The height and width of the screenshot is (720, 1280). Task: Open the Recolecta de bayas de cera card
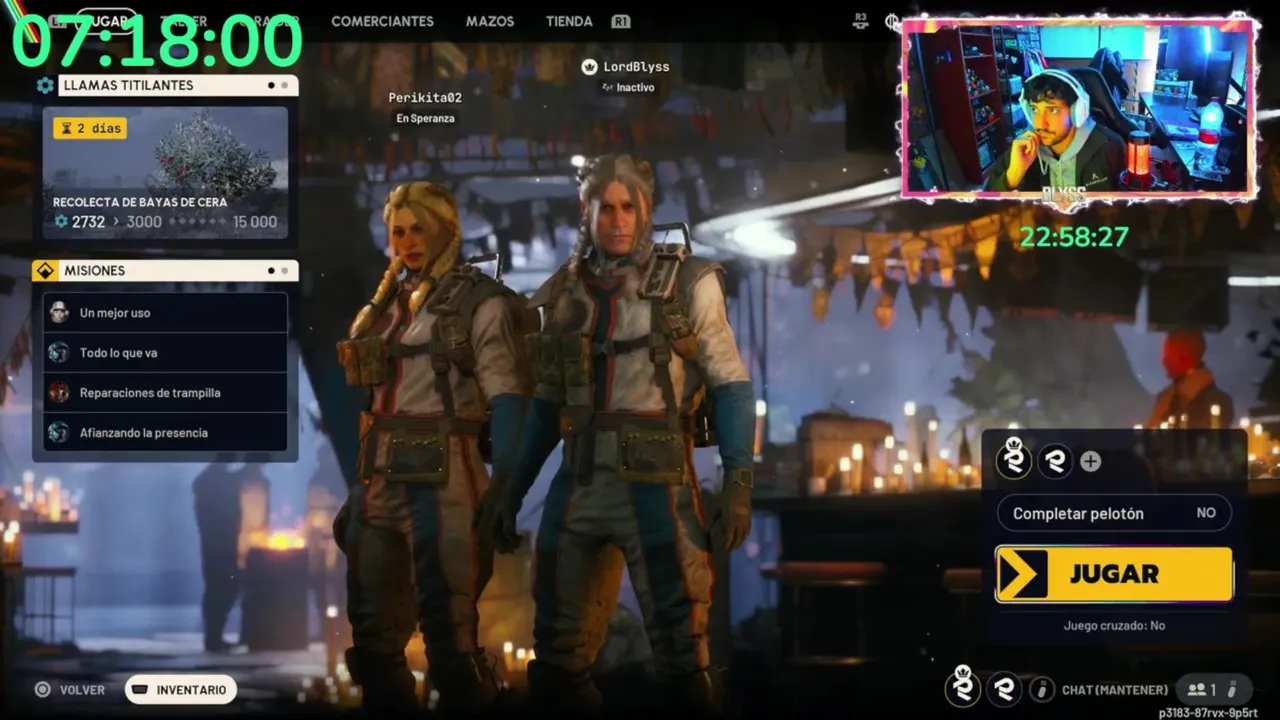pos(165,173)
